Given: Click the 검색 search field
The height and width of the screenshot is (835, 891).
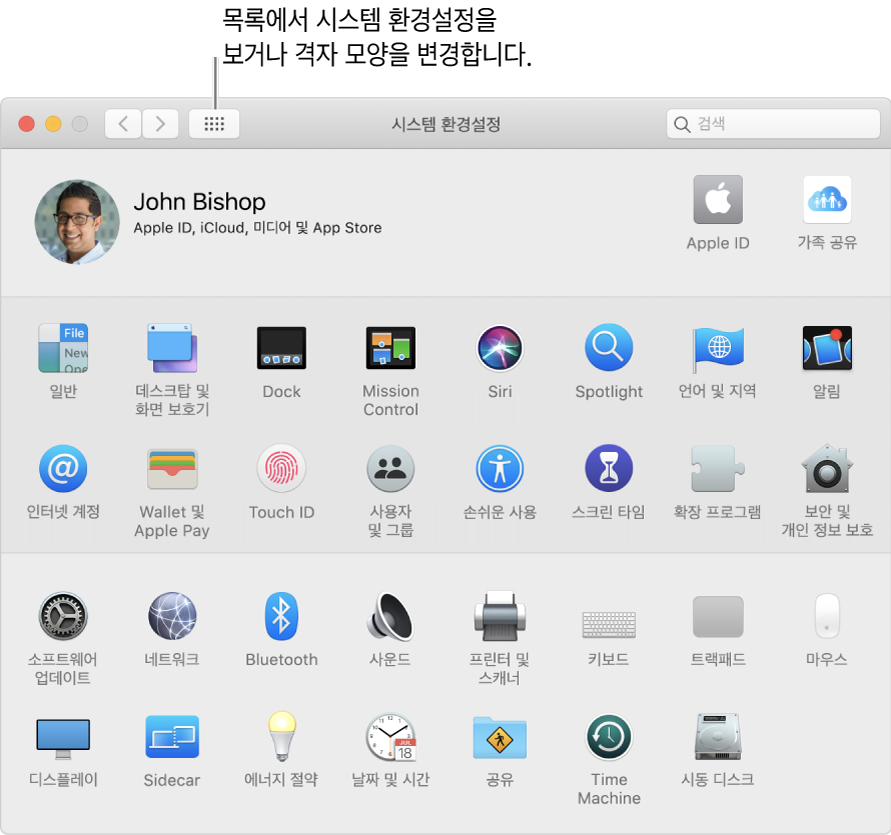Looking at the screenshot, I should [773, 123].
